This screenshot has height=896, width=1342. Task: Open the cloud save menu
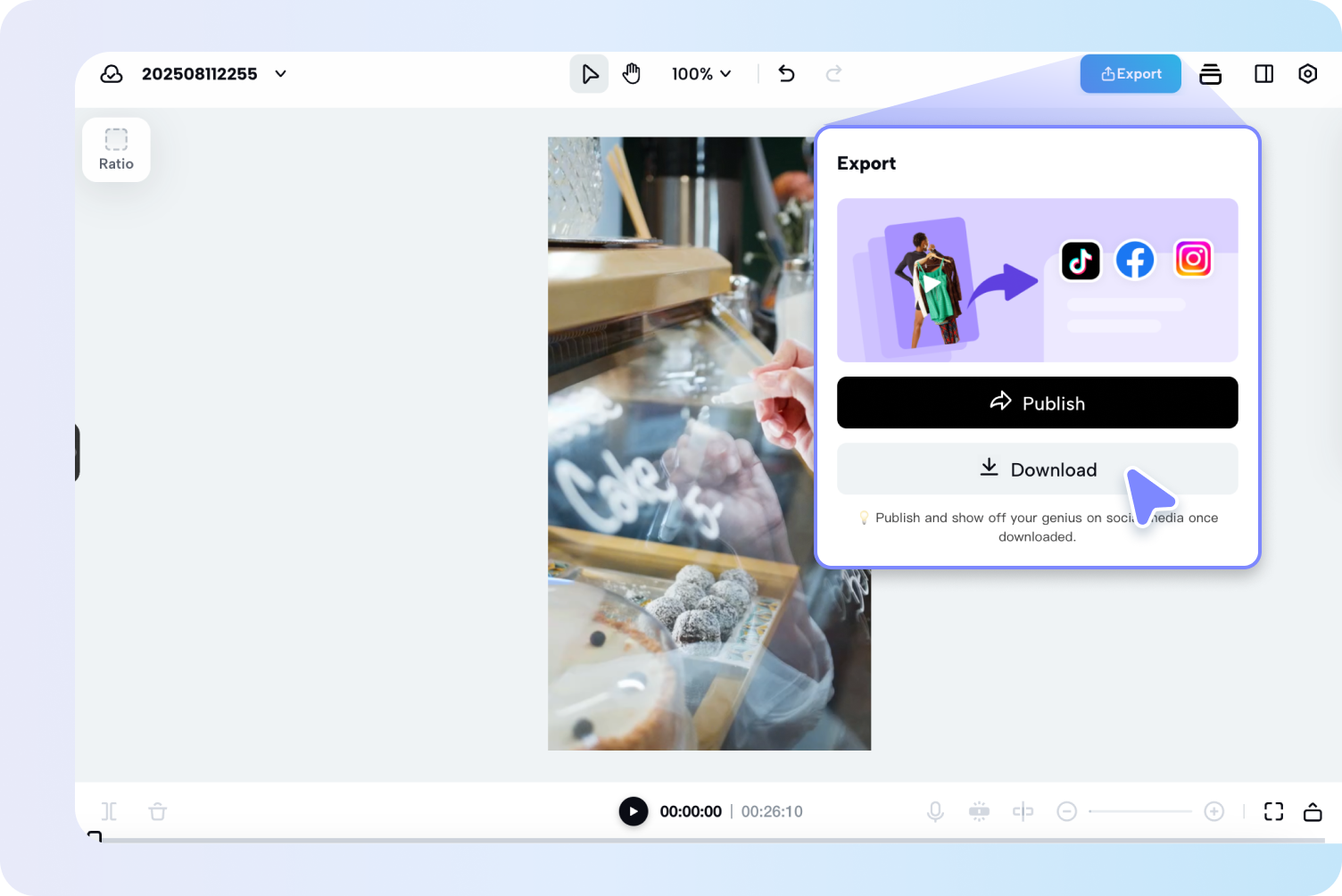point(112,73)
